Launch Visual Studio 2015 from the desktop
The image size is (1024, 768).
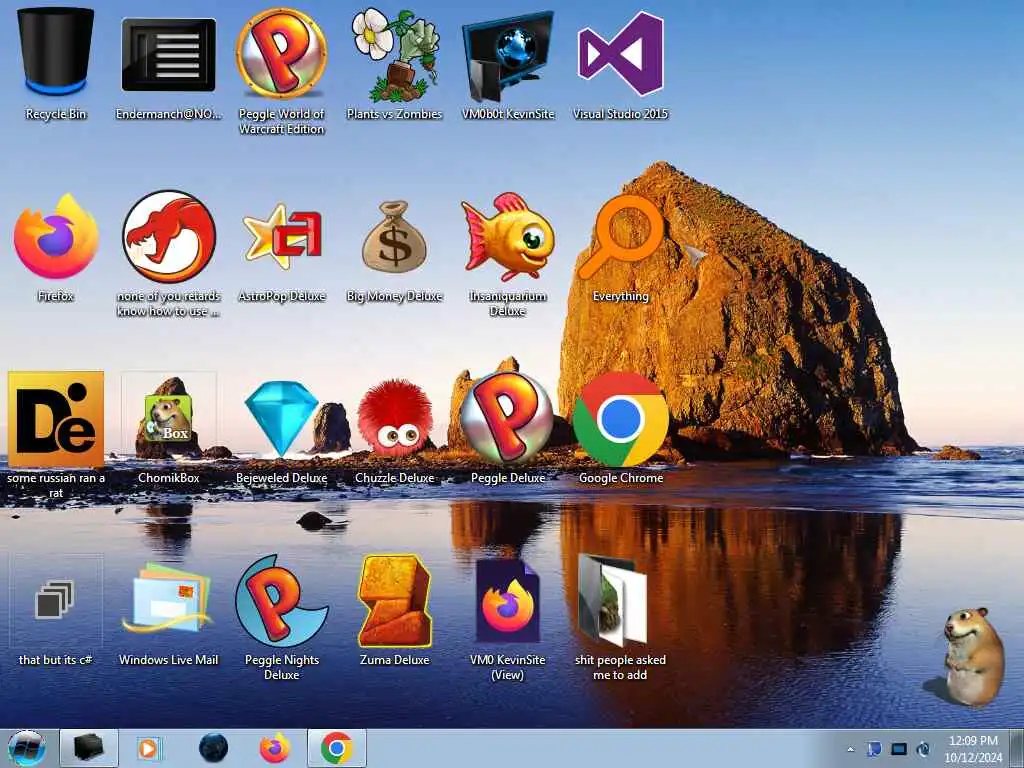pyautogui.click(x=620, y=64)
